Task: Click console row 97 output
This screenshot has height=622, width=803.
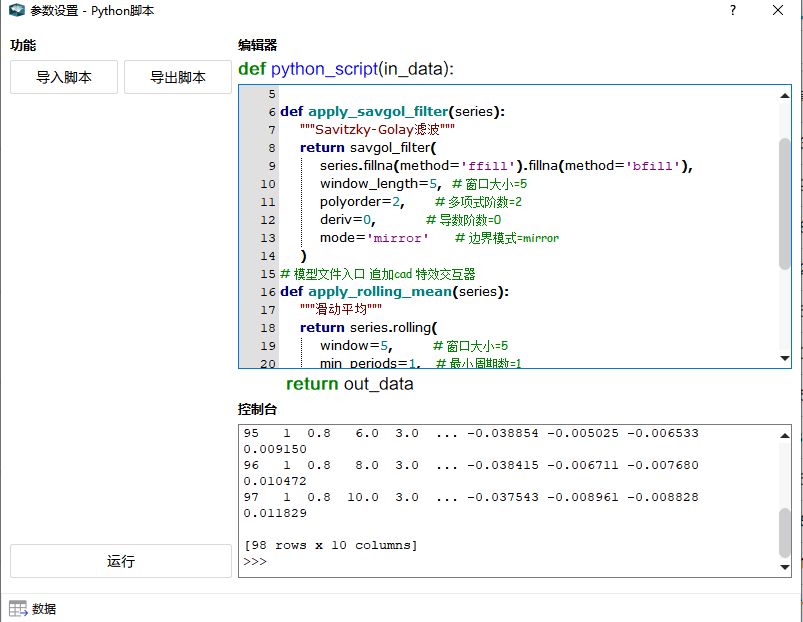Action: coord(471,497)
